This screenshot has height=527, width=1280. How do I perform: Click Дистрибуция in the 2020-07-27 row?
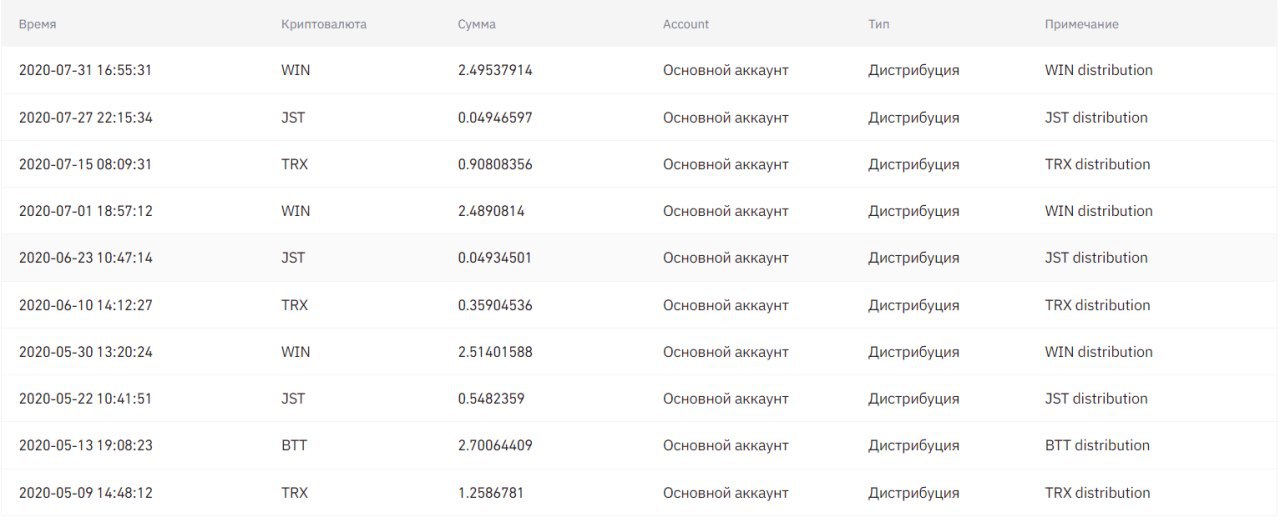(x=914, y=118)
